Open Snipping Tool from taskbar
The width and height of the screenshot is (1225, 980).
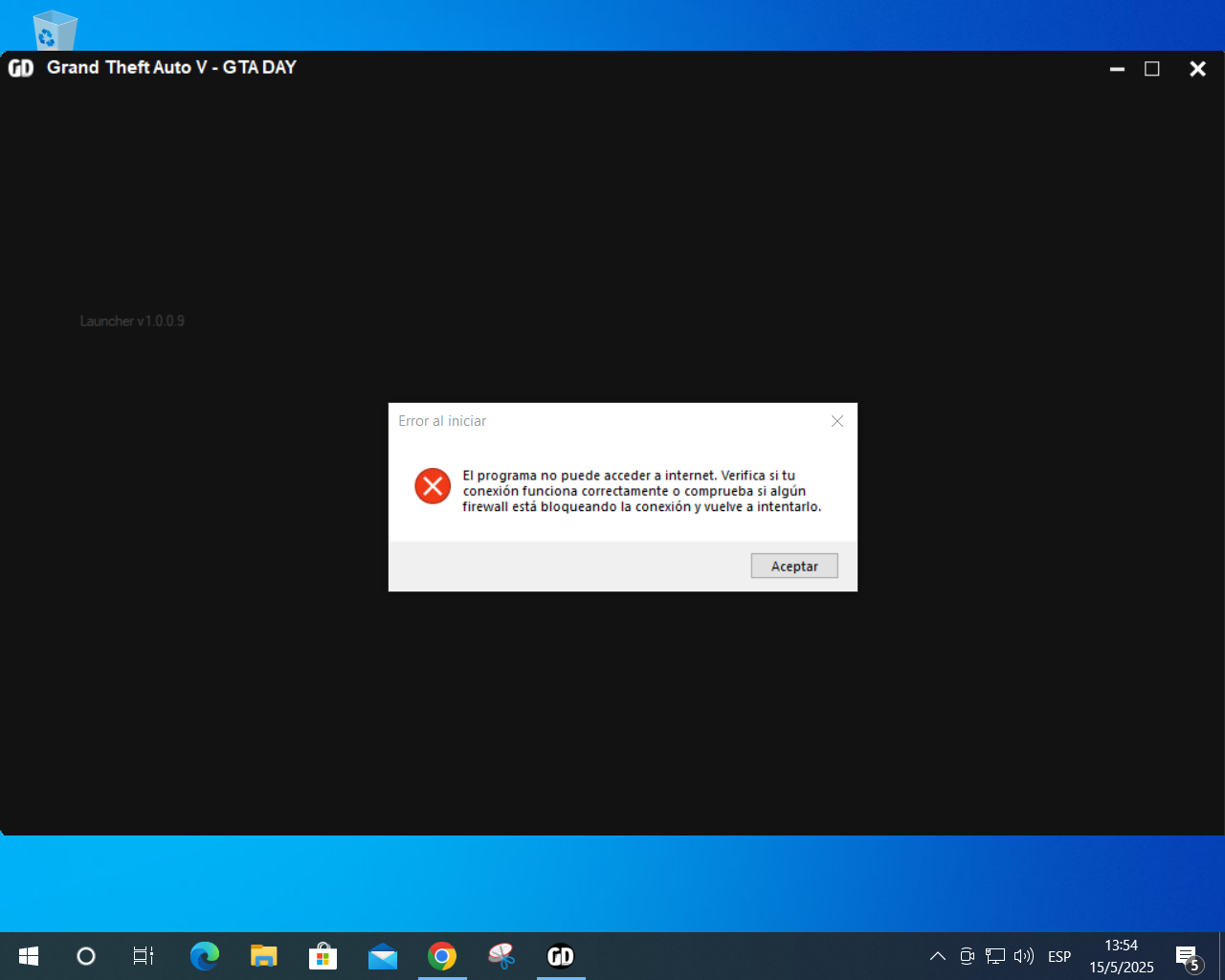(501, 956)
